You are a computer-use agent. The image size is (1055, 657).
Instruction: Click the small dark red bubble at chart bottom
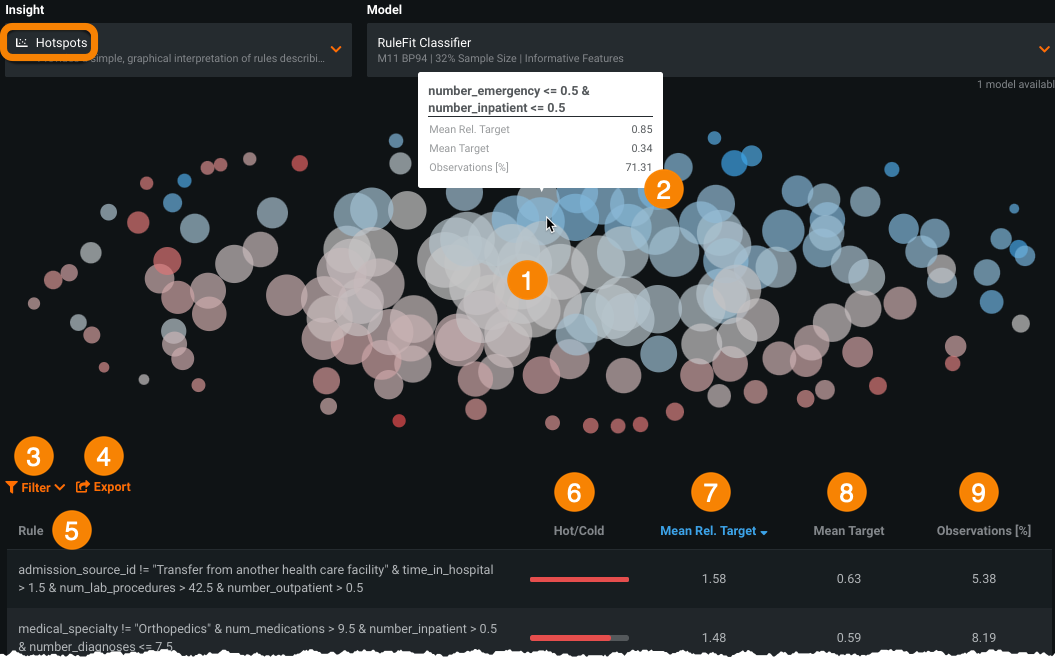pyautogui.click(x=399, y=421)
